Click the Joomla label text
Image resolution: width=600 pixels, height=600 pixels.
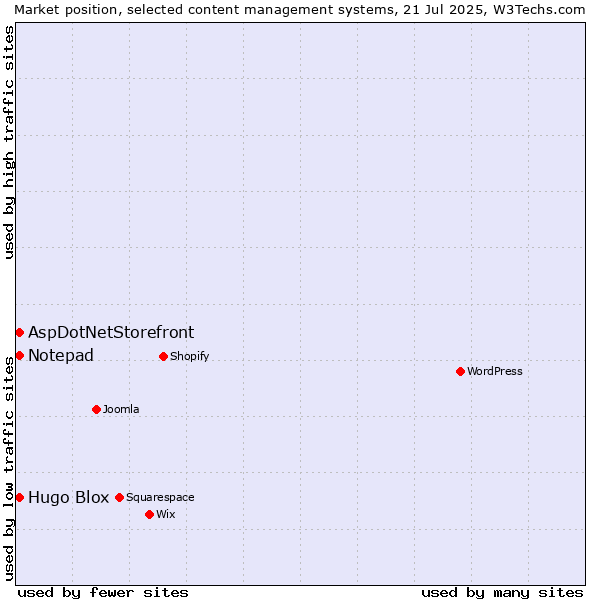coord(121,409)
